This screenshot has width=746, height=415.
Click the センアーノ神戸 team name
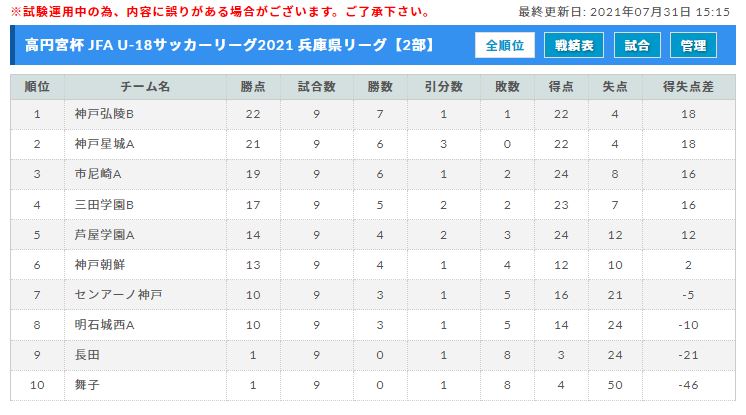tap(118, 295)
